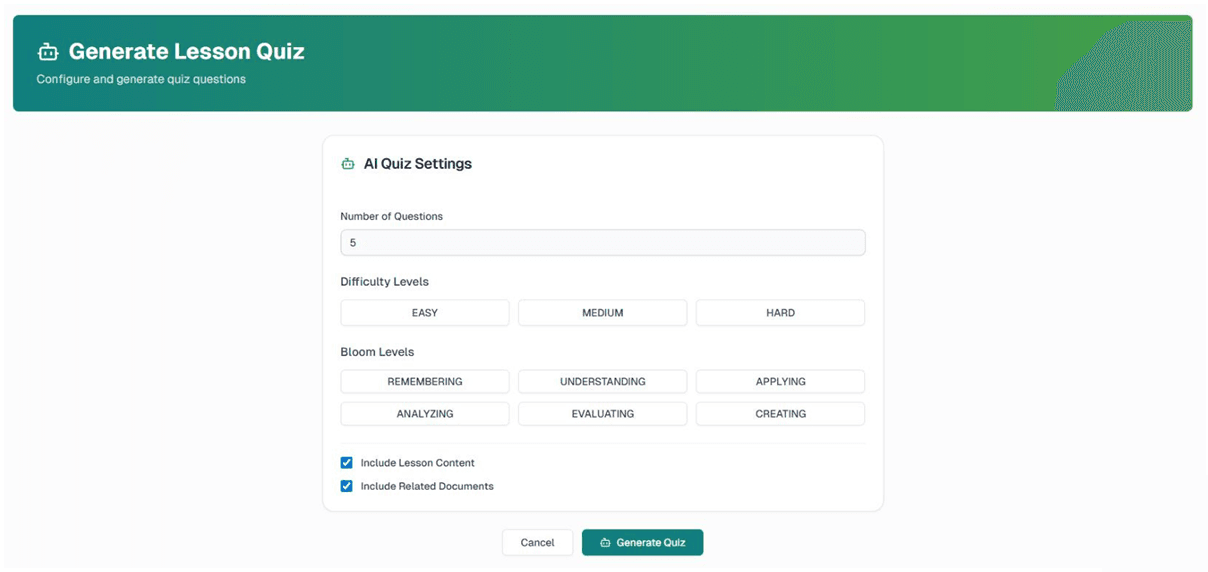Screen dimensions: 1208x572
Task: Click the Number of Questions label
Action: click(x=391, y=216)
